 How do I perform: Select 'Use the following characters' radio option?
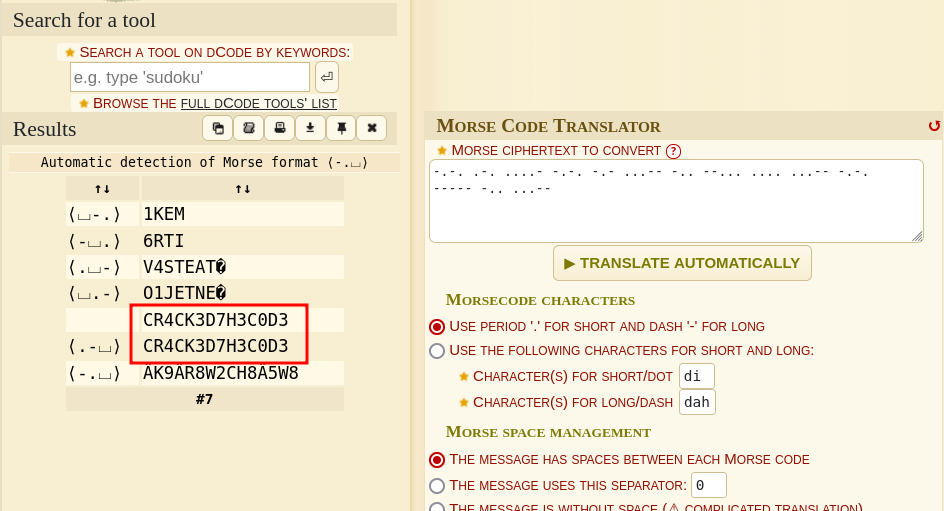point(437,351)
